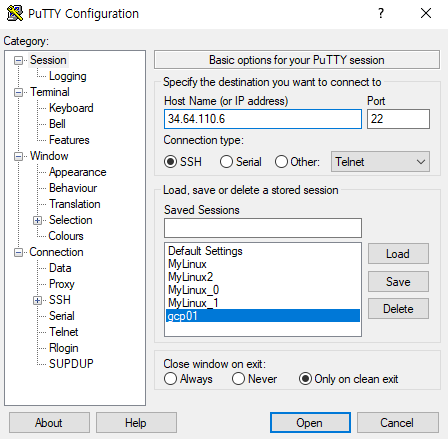Image resolution: width=448 pixels, height=439 pixels.
Task: Expand the Selection tree node
Action: 37,220
